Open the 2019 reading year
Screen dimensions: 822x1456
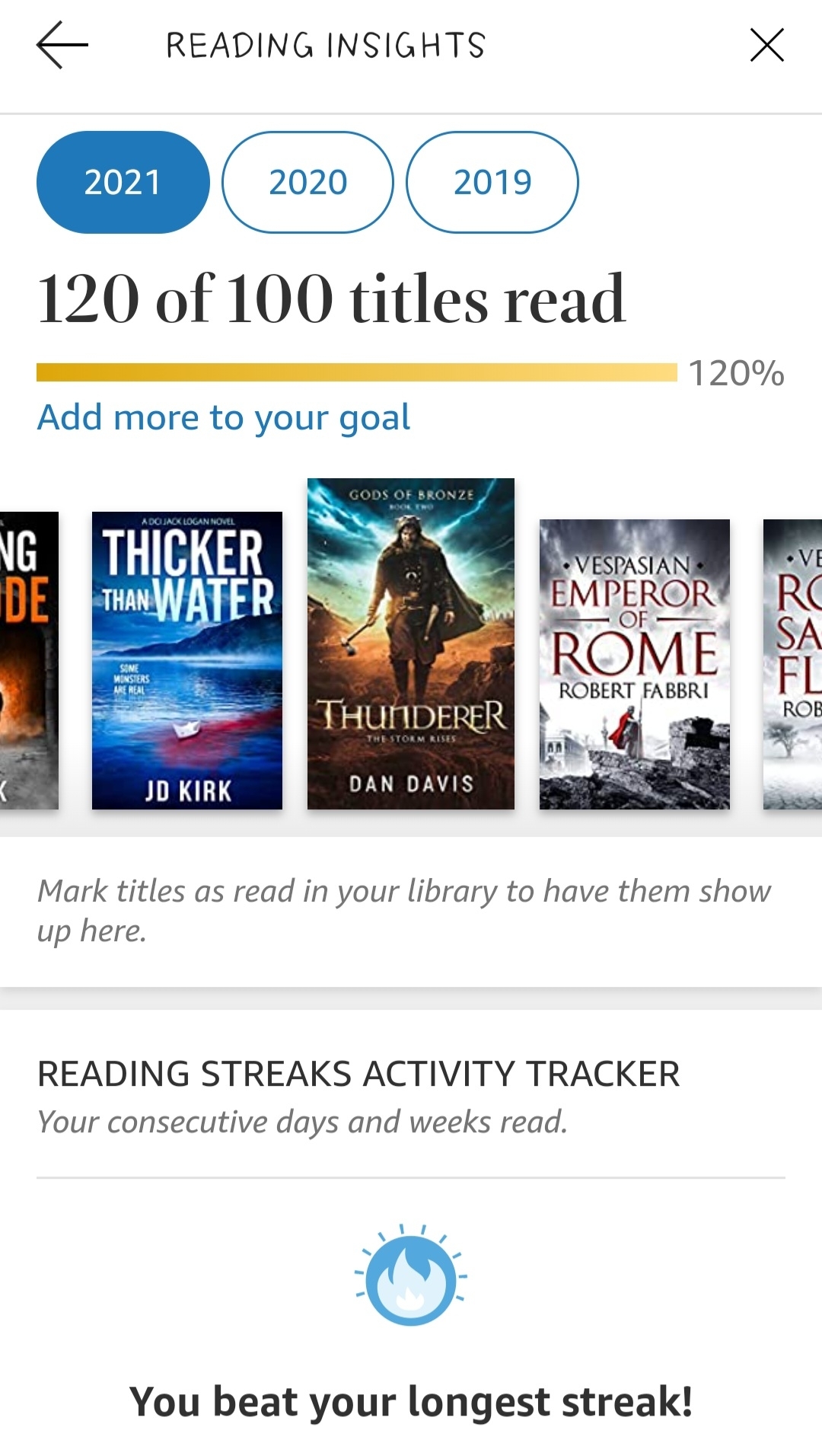(x=492, y=182)
